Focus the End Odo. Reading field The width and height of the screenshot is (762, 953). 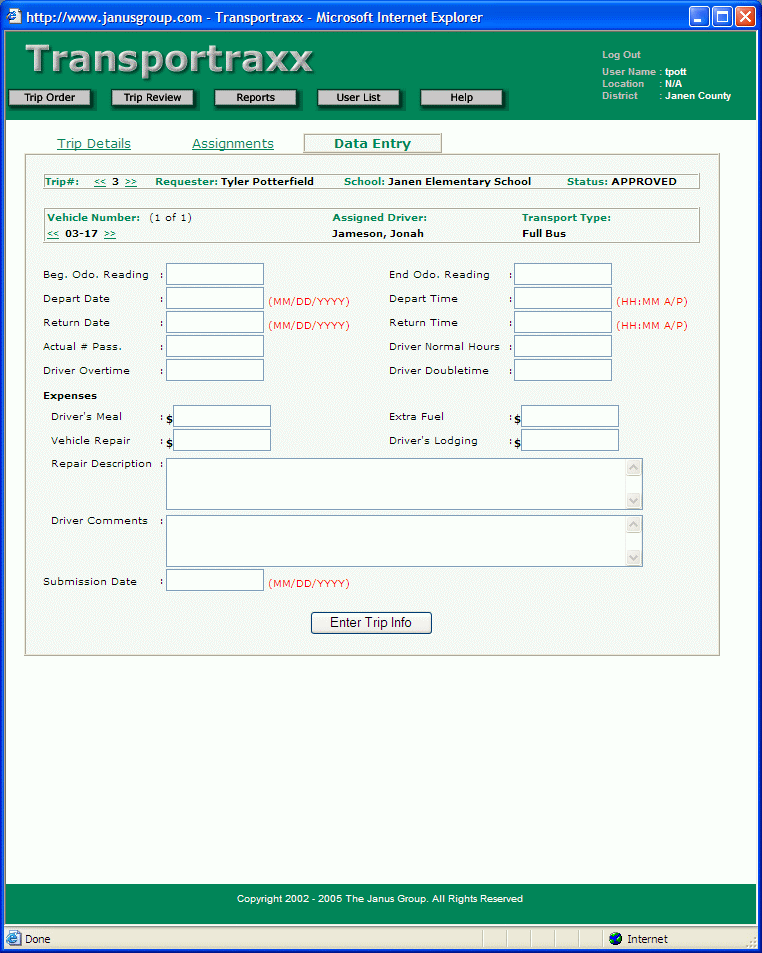pos(563,274)
